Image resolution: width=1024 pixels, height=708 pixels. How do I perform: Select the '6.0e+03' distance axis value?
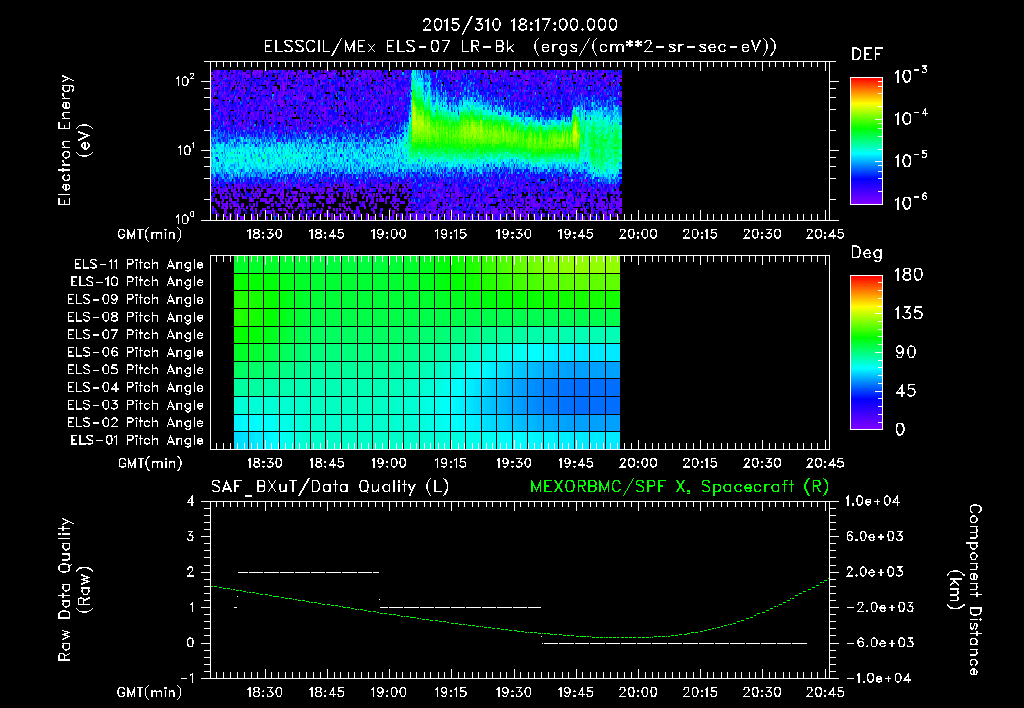tap(874, 536)
